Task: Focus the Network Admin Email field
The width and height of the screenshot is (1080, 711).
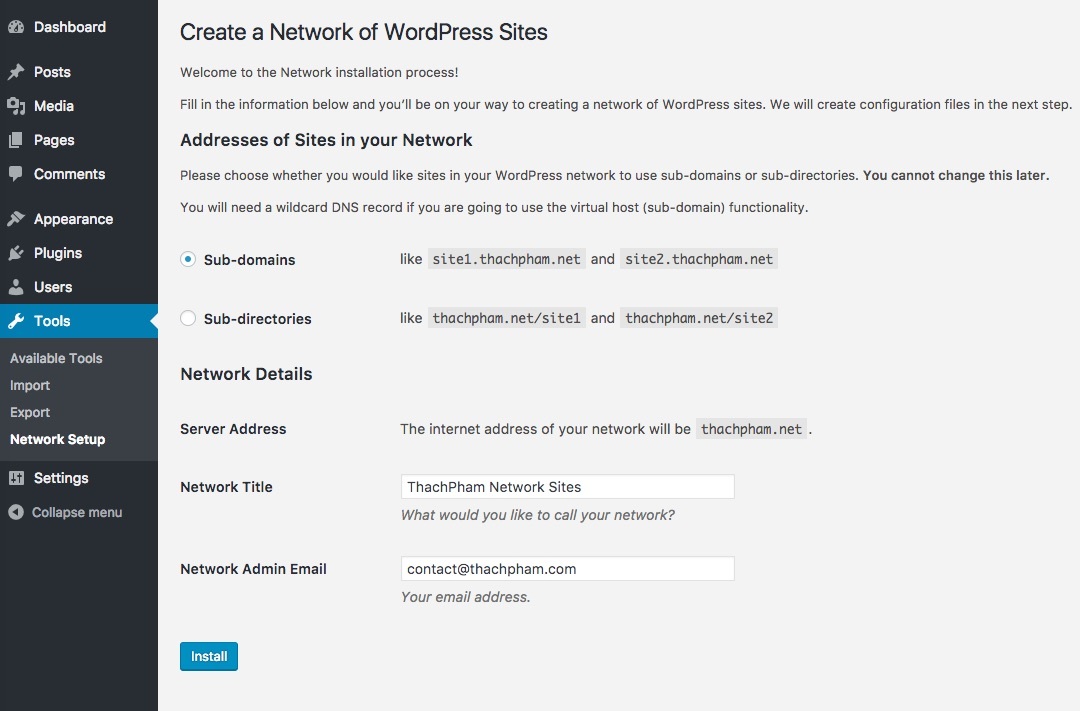Action: (568, 569)
